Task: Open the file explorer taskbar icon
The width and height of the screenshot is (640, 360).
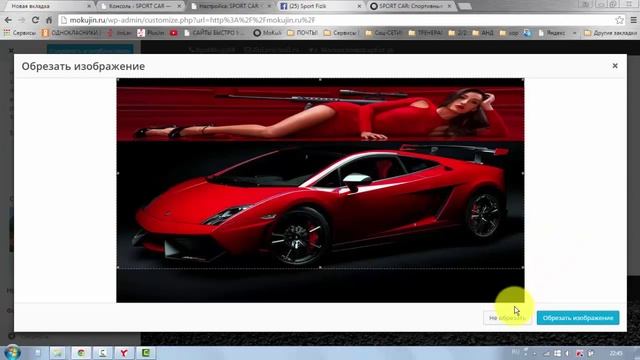Action: (x=58, y=353)
